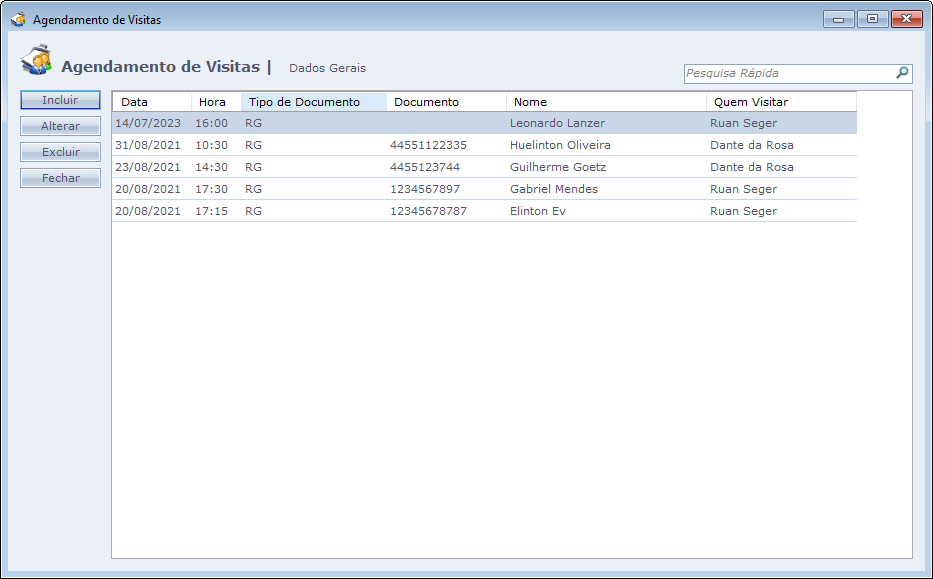This screenshot has height=579, width=933.
Task: Click the Fechar button
Action: [x=61, y=178]
